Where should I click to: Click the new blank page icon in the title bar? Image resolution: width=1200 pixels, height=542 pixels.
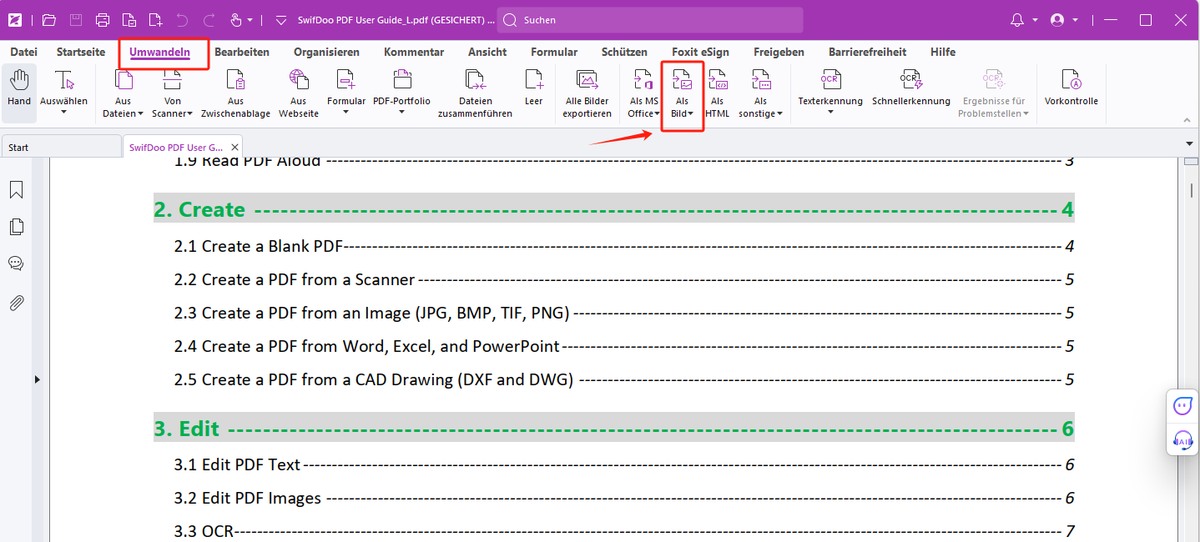[x=155, y=20]
